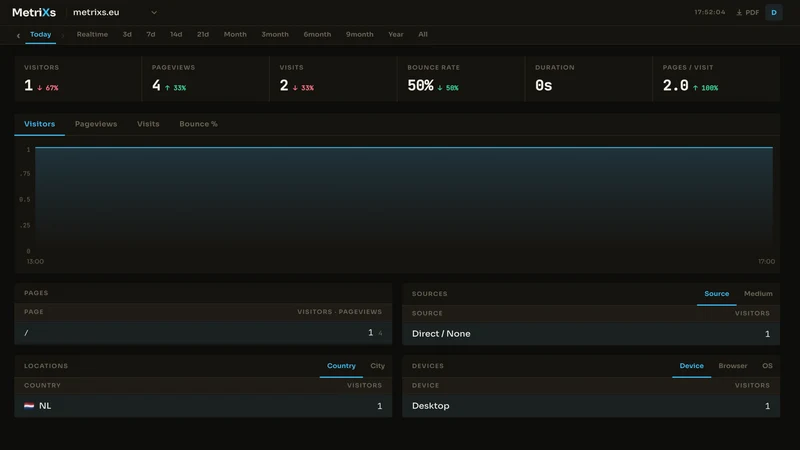Screen dimensions: 800x450
Task: Click the Visitors · Pageviews column header
Action: click(339, 312)
